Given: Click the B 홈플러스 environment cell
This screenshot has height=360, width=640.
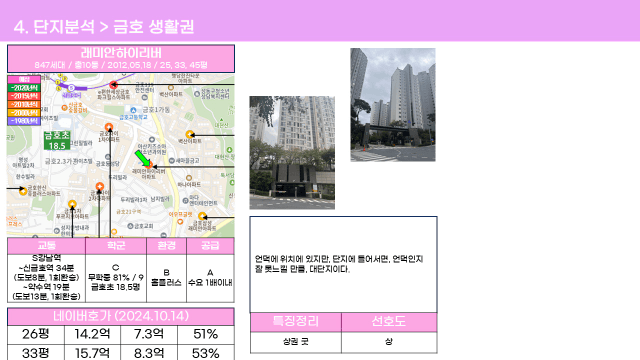Looking at the screenshot, I should [x=167, y=278].
